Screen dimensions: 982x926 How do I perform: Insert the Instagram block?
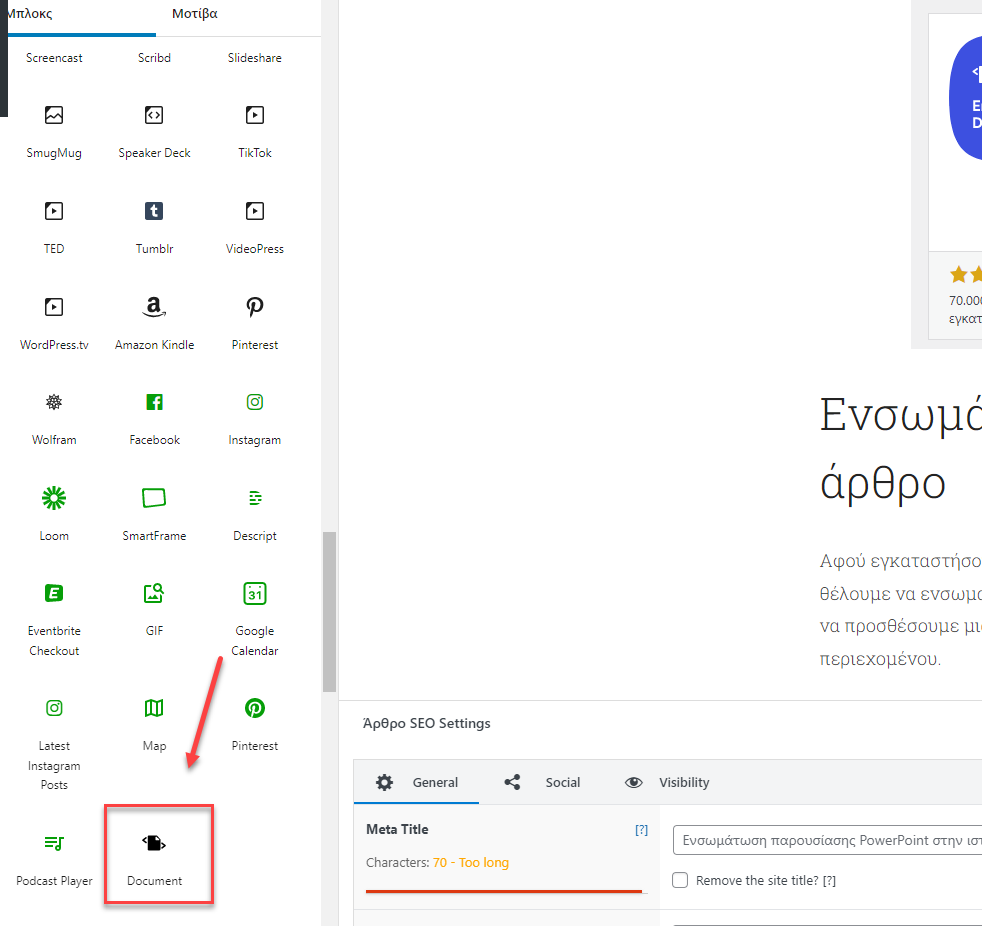[x=254, y=419]
